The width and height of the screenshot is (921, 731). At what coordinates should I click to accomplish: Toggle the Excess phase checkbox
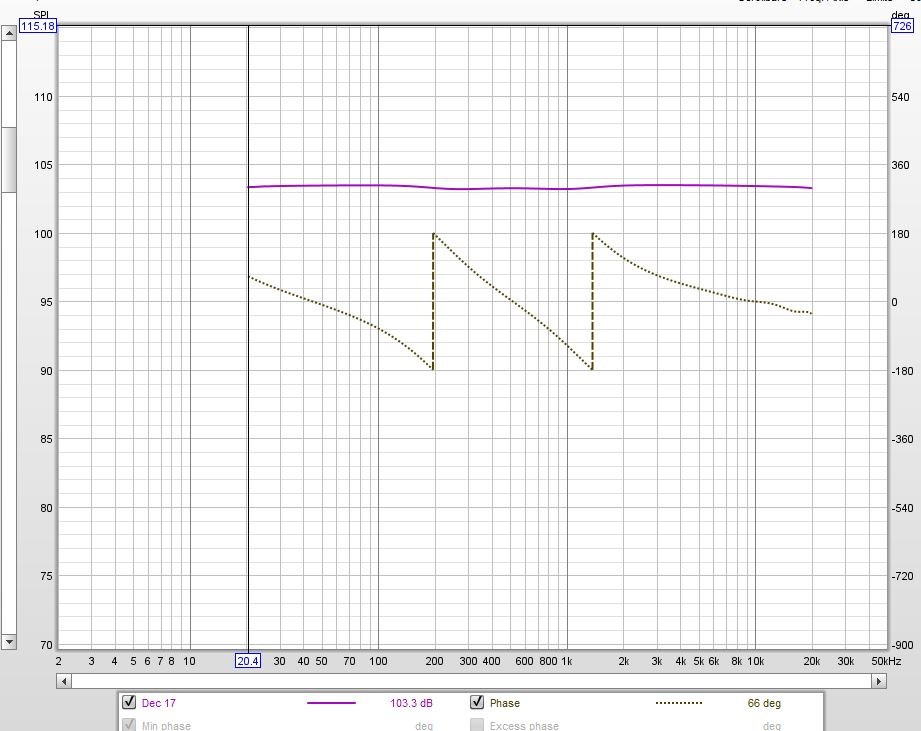(477, 725)
